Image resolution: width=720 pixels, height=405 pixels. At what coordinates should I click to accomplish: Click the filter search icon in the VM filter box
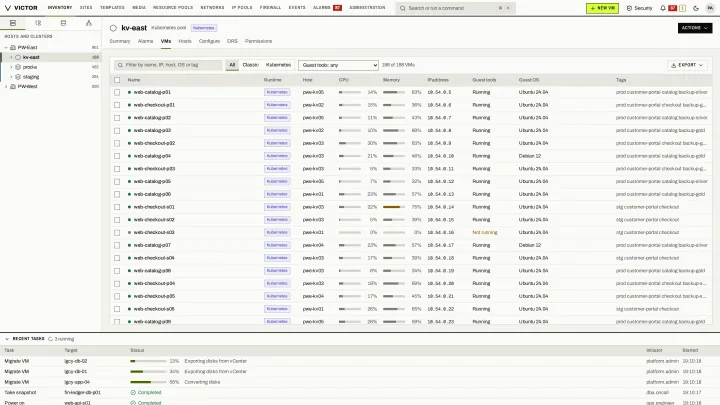[x=120, y=65]
